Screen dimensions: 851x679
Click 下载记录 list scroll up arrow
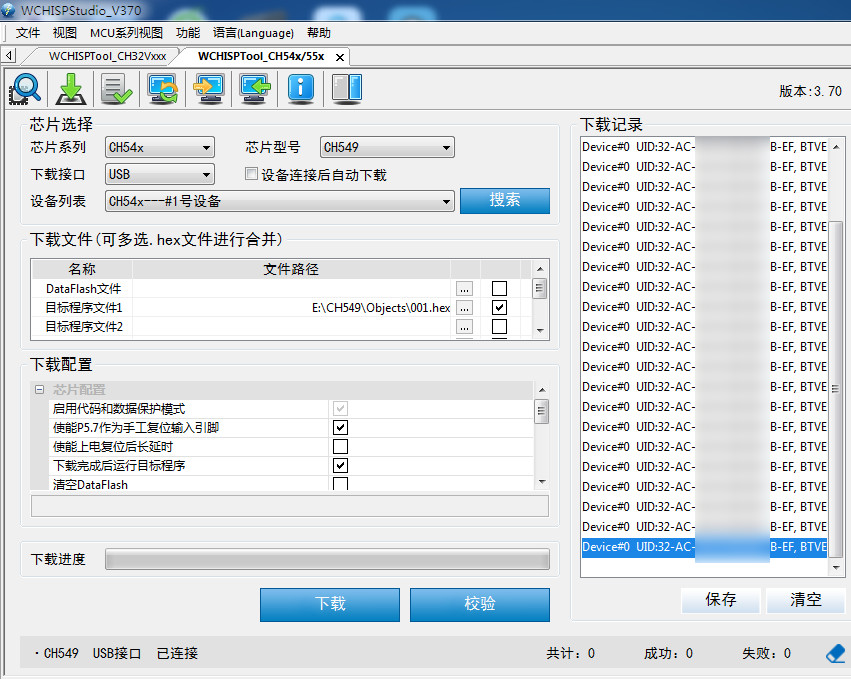836,147
